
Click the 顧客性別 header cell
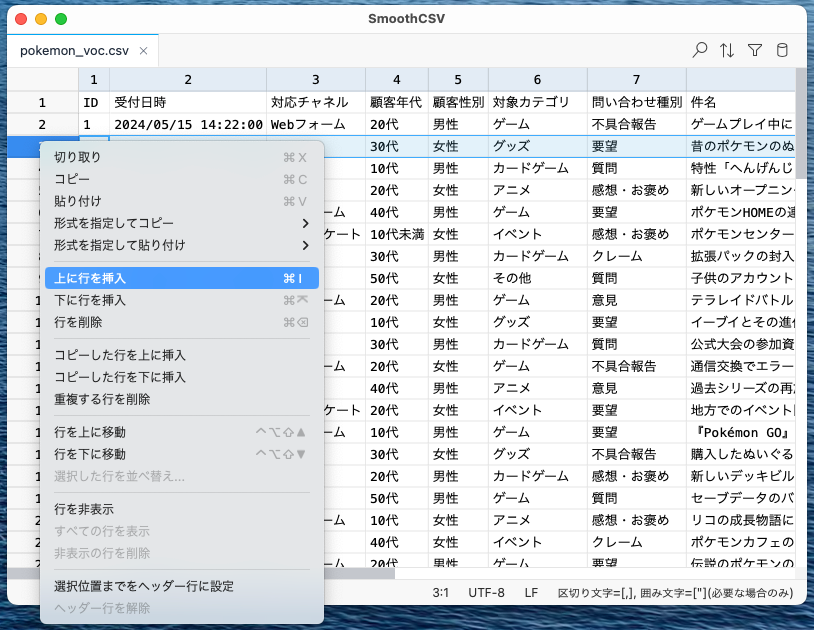[458, 103]
